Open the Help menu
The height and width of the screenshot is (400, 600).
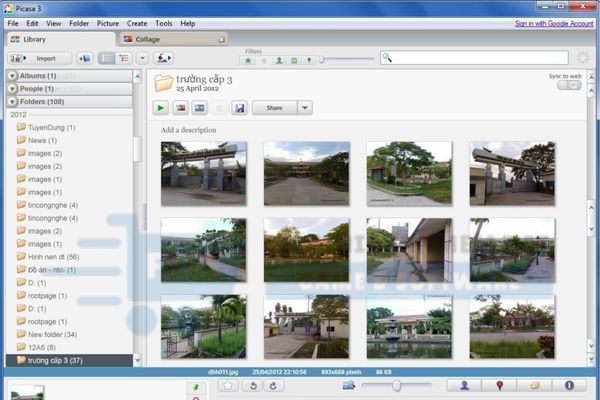(x=188, y=23)
